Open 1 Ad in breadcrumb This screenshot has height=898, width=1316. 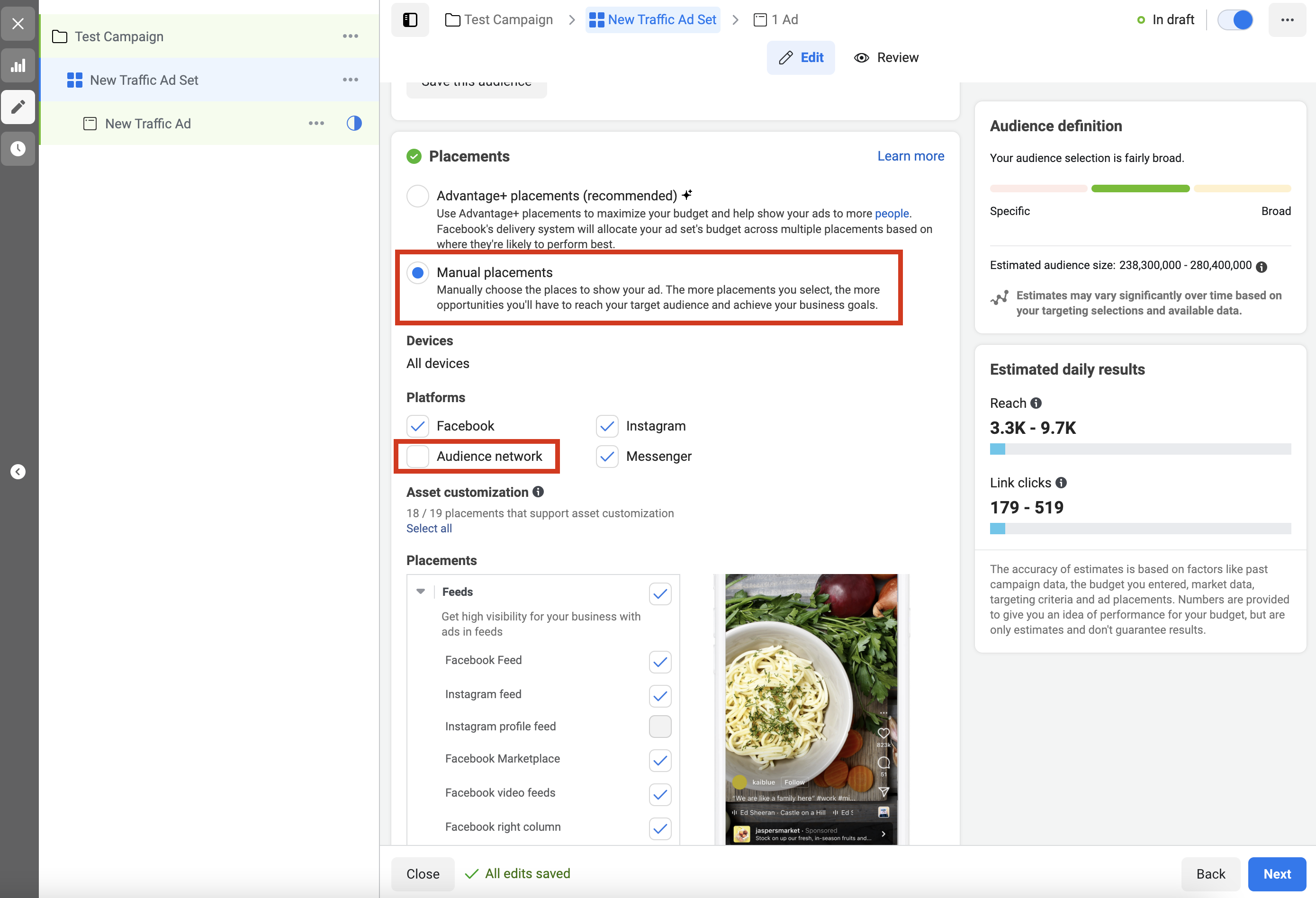click(x=776, y=20)
